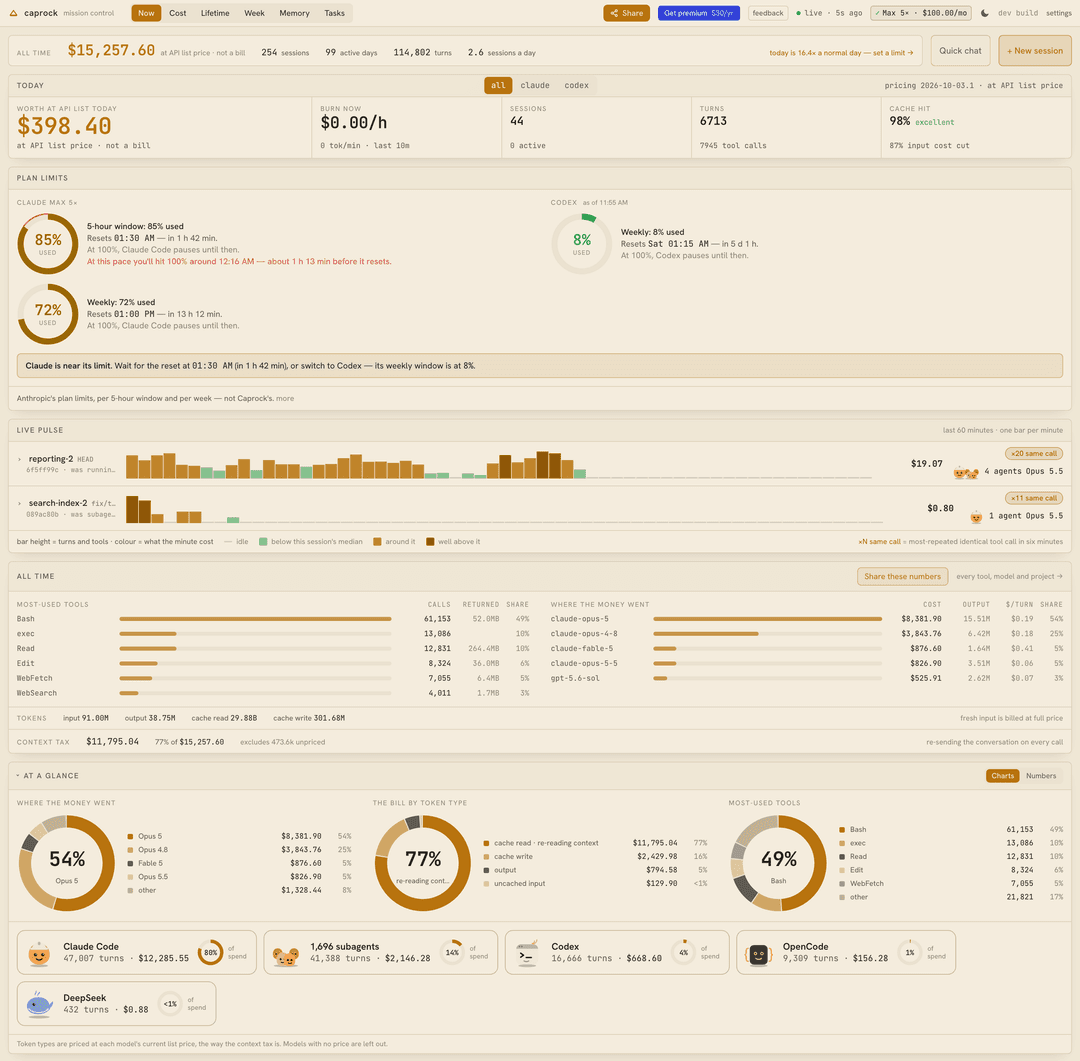Click the subagents mascots icon in card
Screen dimensions: 1080x1061
click(x=286, y=956)
